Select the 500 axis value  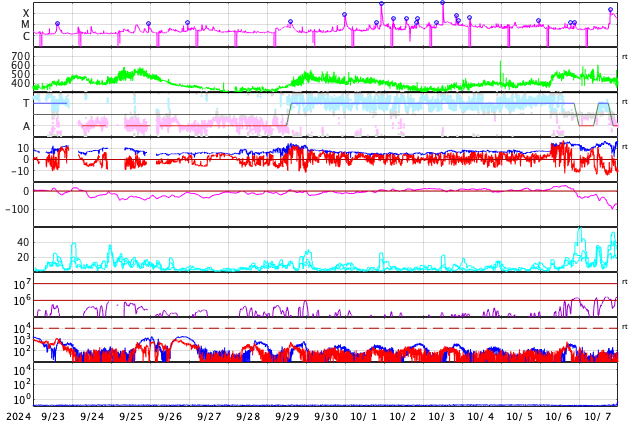21,74
